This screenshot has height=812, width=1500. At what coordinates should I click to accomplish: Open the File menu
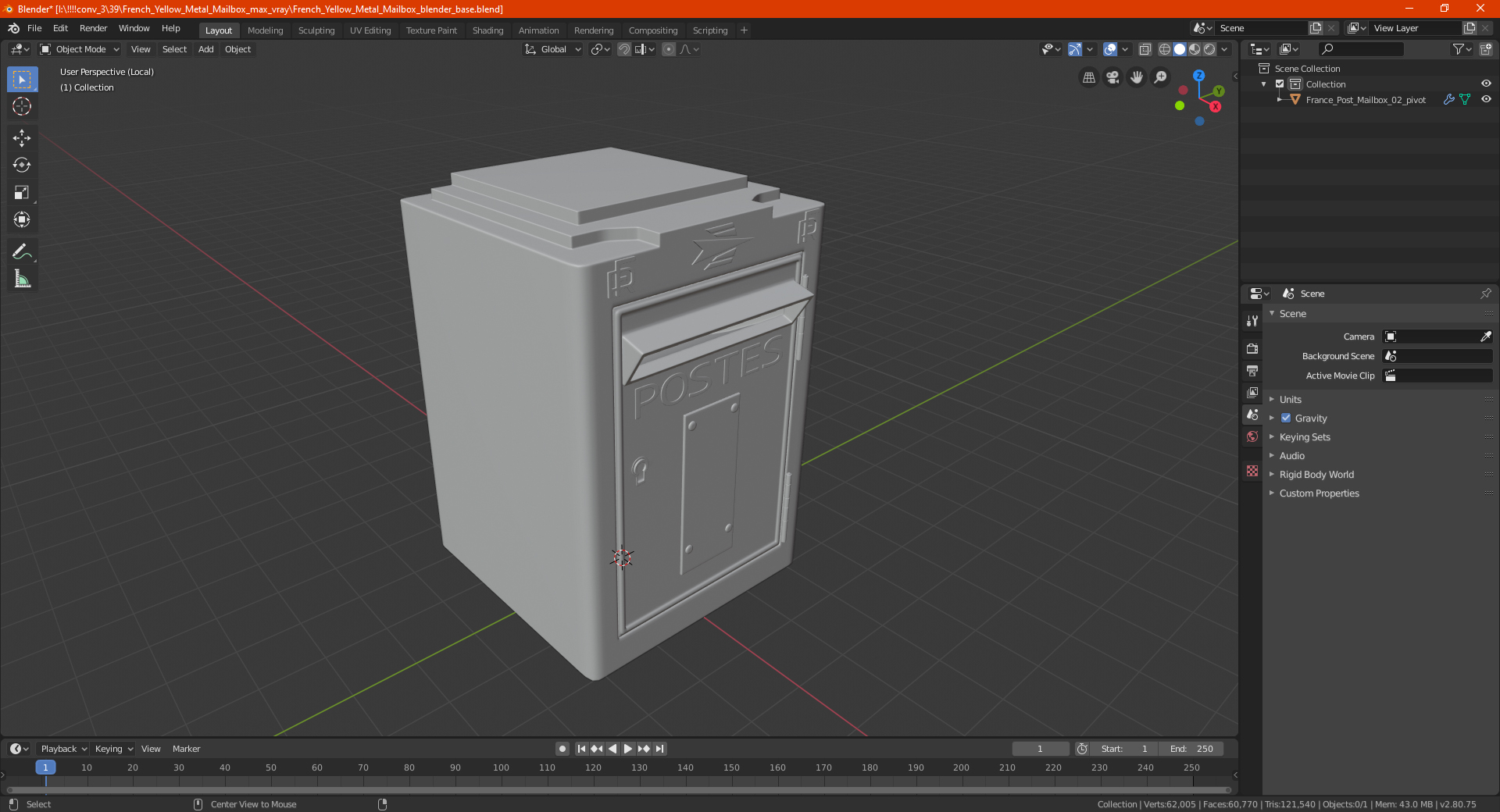[34, 28]
